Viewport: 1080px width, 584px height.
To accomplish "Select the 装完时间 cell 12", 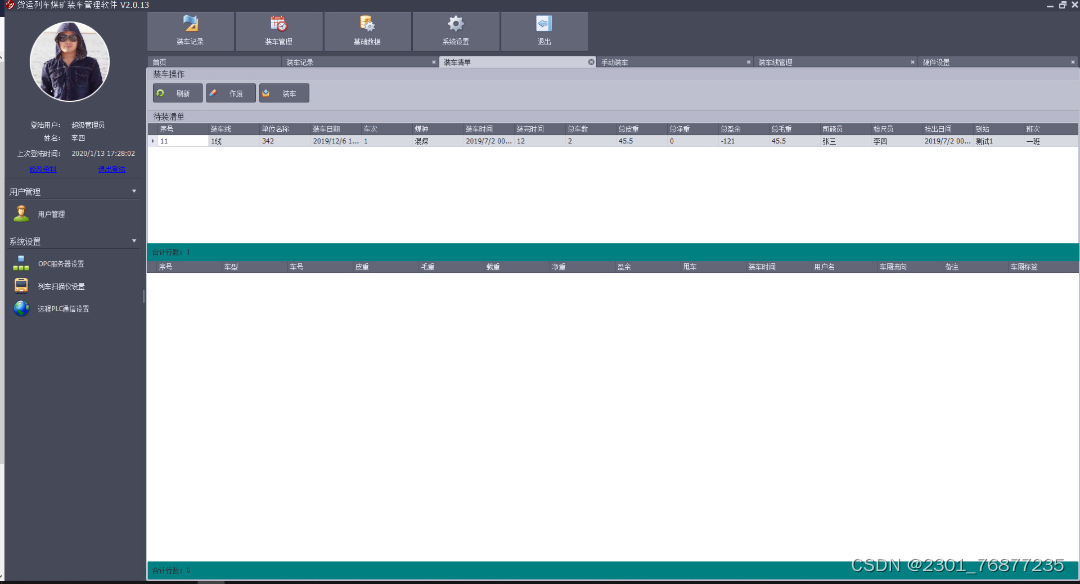I will pyautogui.click(x=539, y=141).
